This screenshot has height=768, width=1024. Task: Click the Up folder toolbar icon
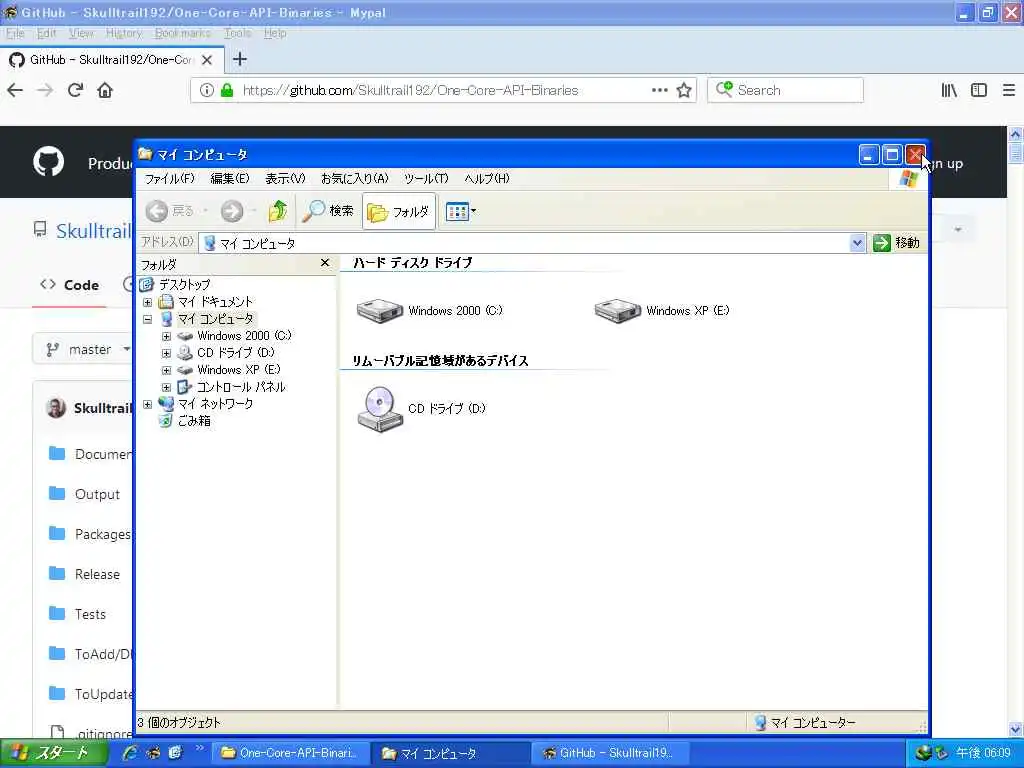coord(278,211)
